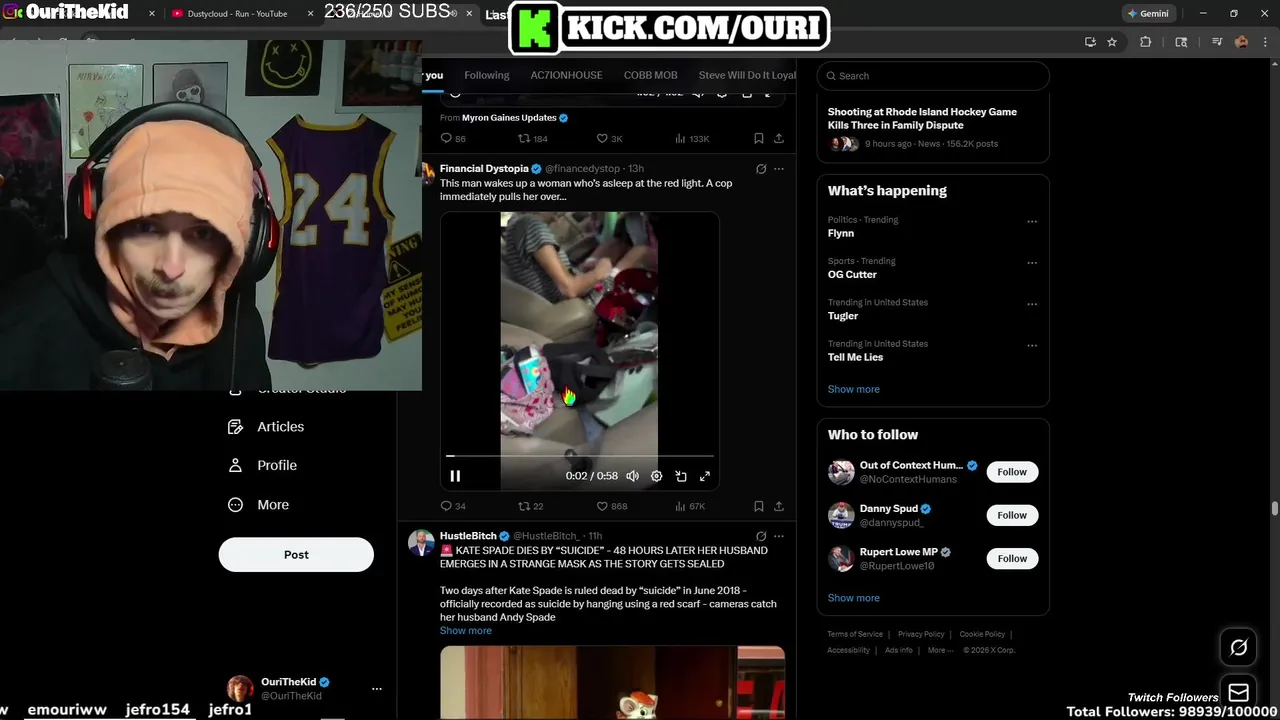Click the Post button

pyautogui.click(x=296, y=555)
